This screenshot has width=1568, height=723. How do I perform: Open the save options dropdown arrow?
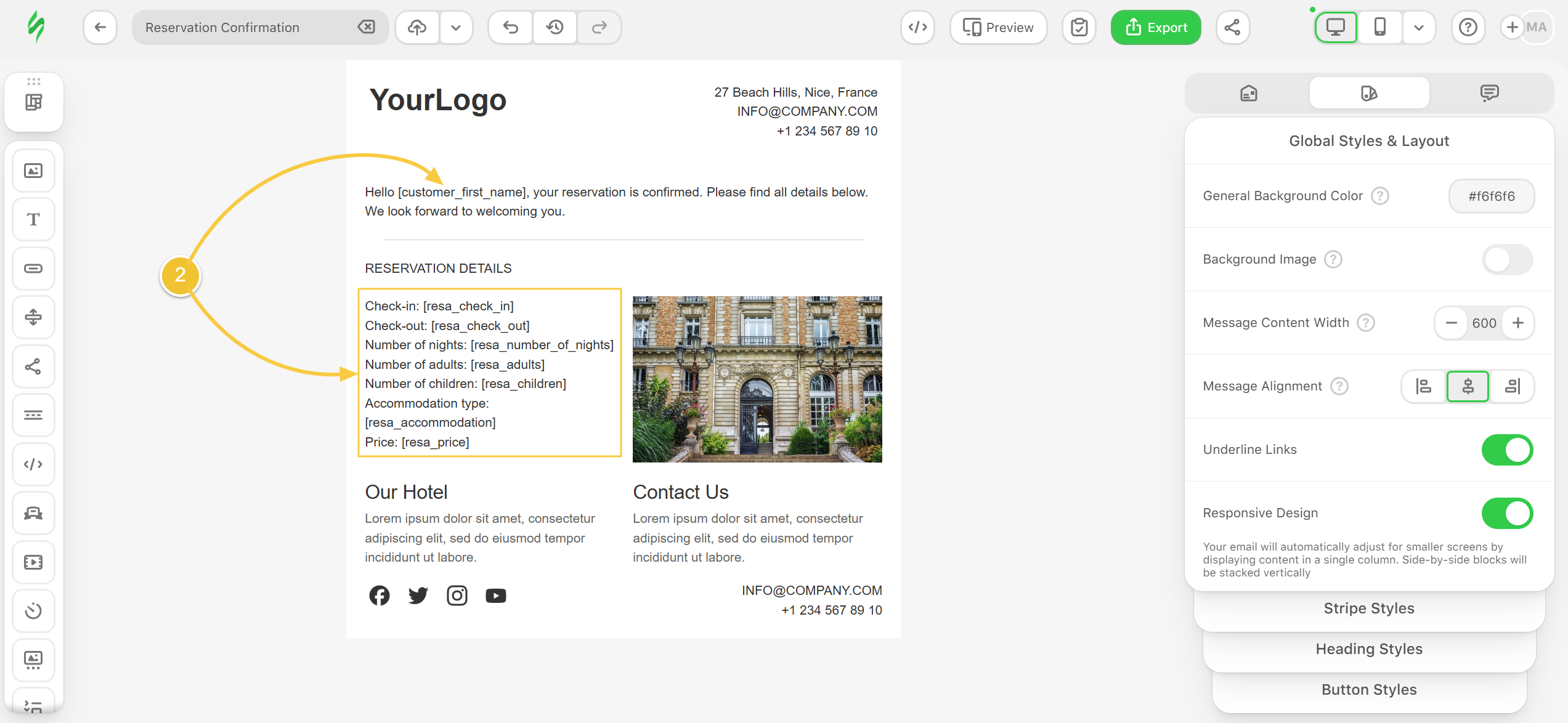456,27
